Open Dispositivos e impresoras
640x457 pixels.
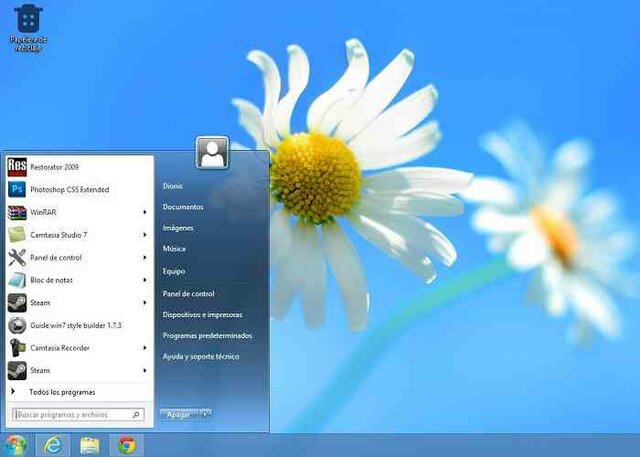202,315
